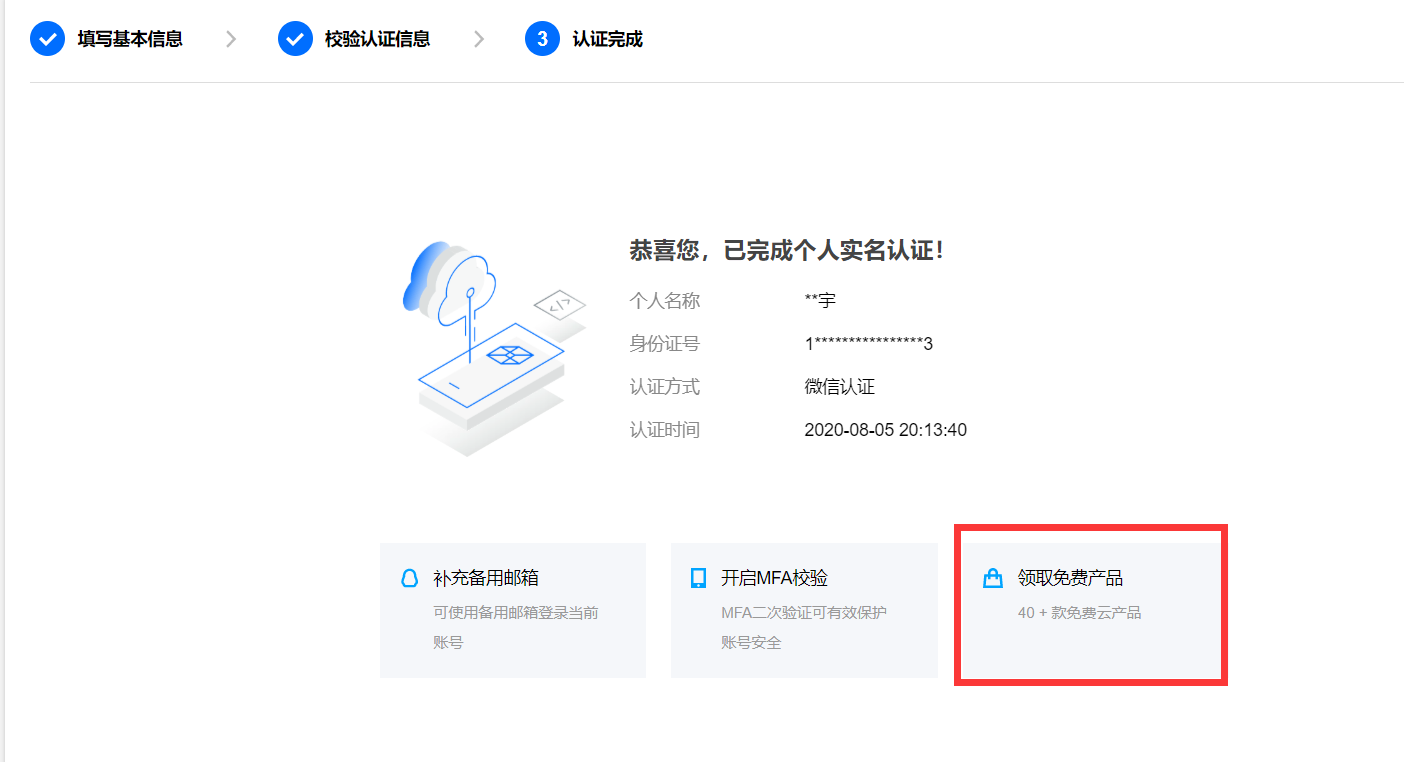Open the 补充备用邮箱 card title
This screenshot has height=762, width=1404.
point(486,578)
